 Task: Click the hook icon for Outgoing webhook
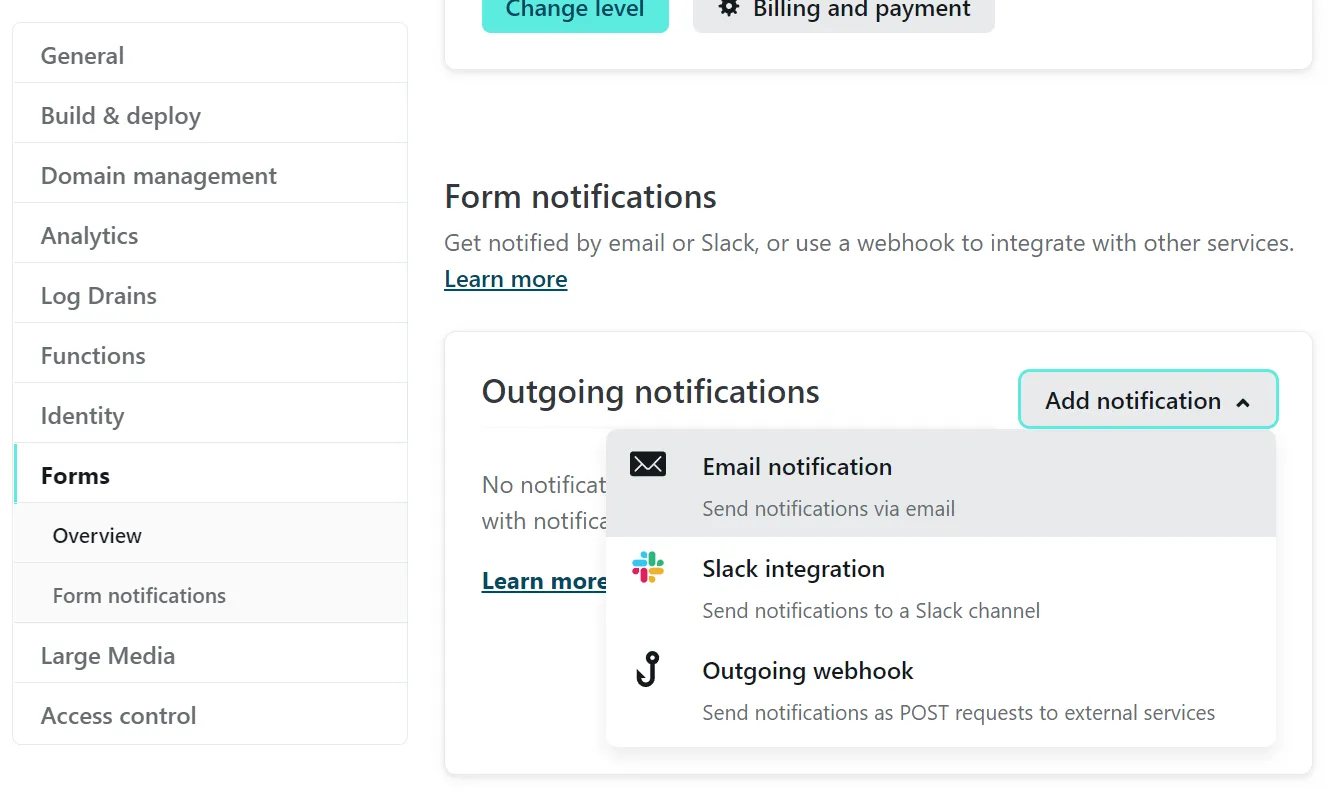(x=648, y=669)
